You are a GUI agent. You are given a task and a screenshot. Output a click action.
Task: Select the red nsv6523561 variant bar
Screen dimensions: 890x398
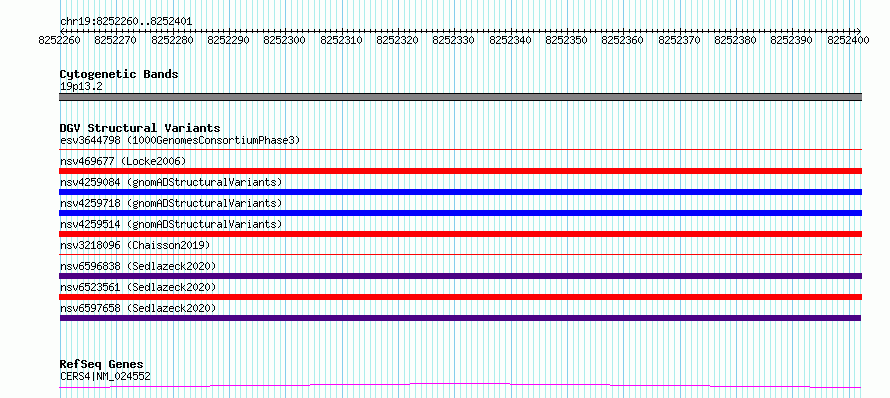coord(460,297)
